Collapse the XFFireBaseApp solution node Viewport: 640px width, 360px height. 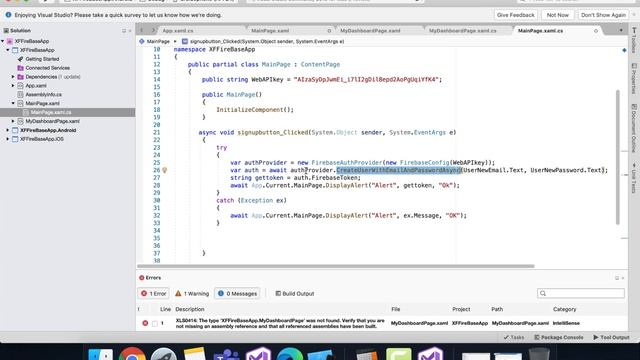[x=3, y=41]
